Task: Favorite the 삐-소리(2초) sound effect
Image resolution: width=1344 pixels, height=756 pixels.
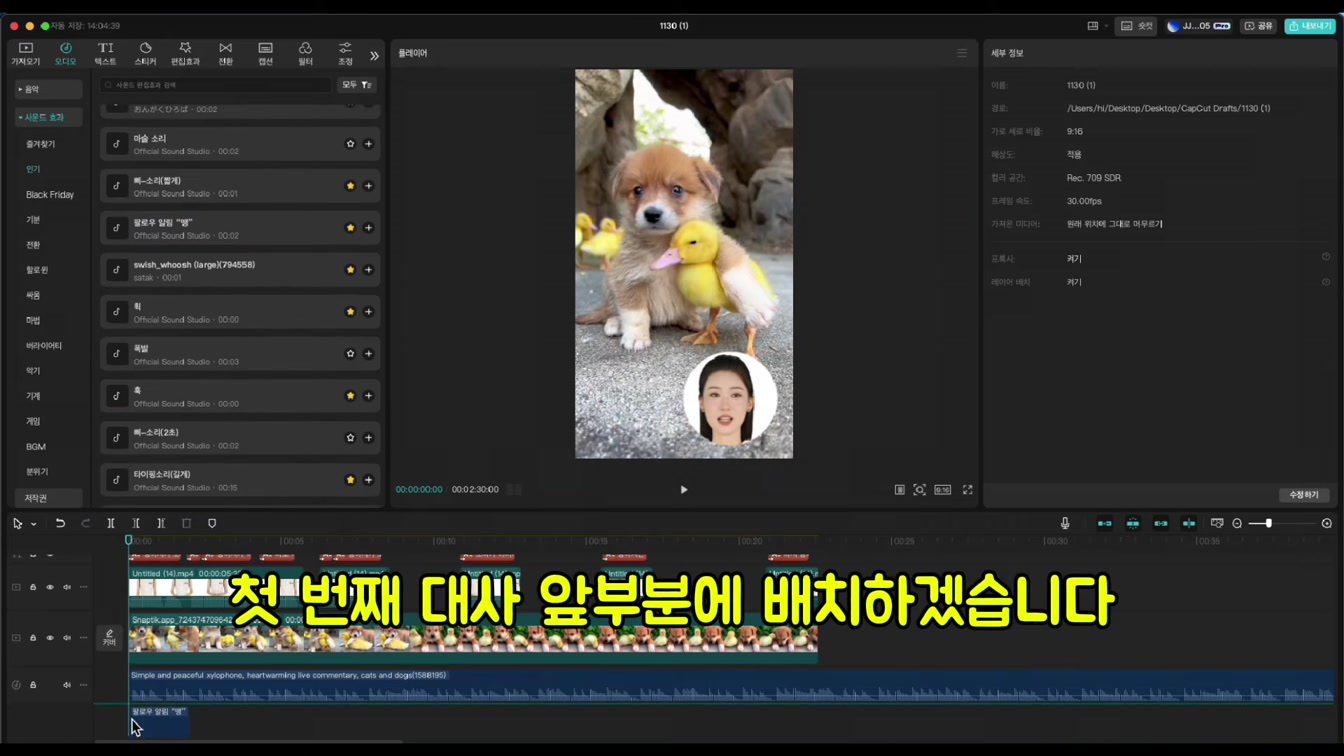Action: (x=350, y=438)
